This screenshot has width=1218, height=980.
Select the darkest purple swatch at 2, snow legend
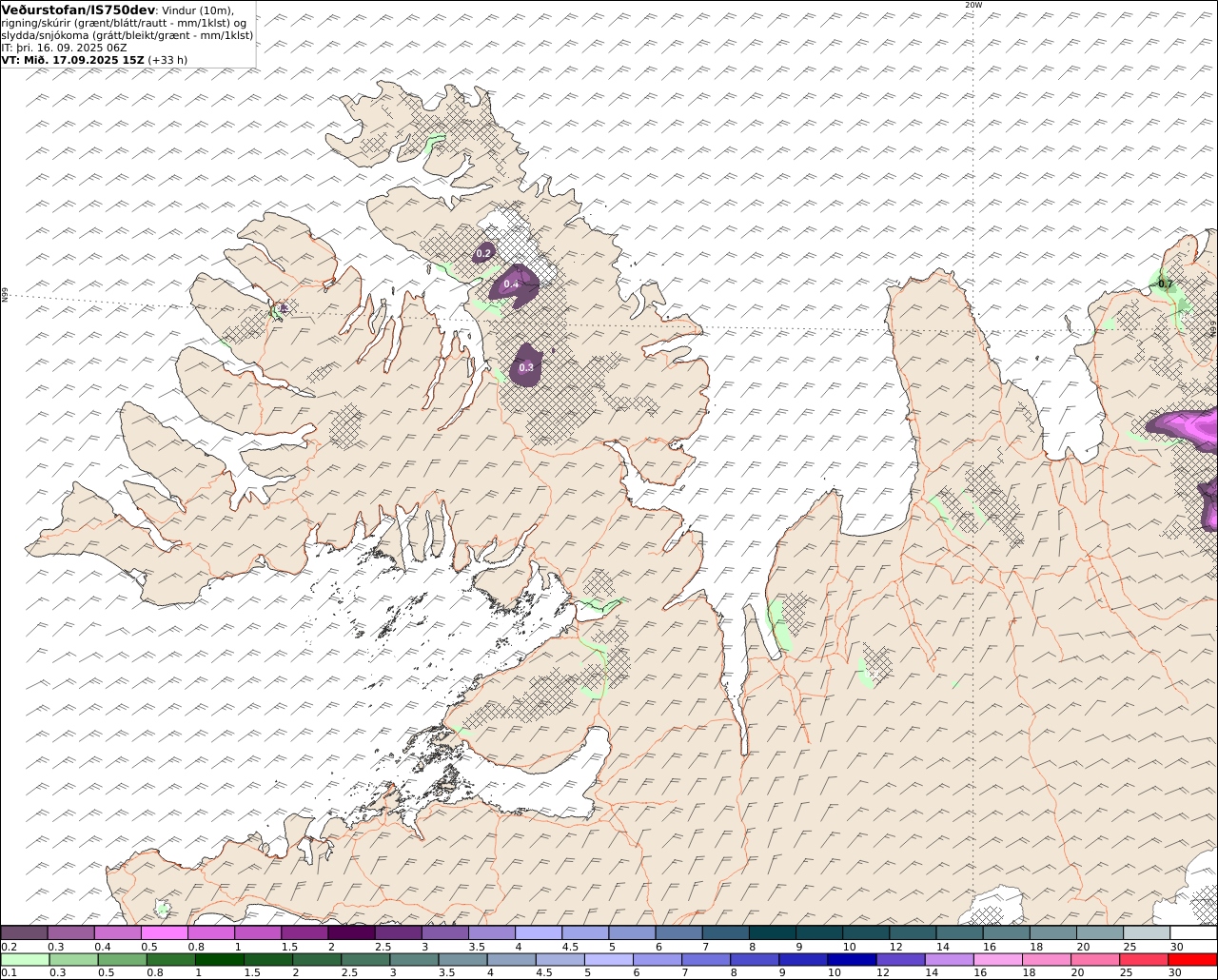351,932
